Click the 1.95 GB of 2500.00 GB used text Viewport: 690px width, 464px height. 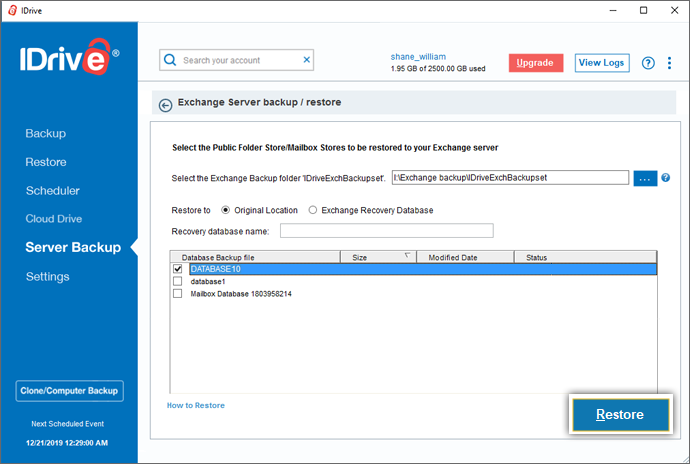pyautogui.click(x=438, y=69)
